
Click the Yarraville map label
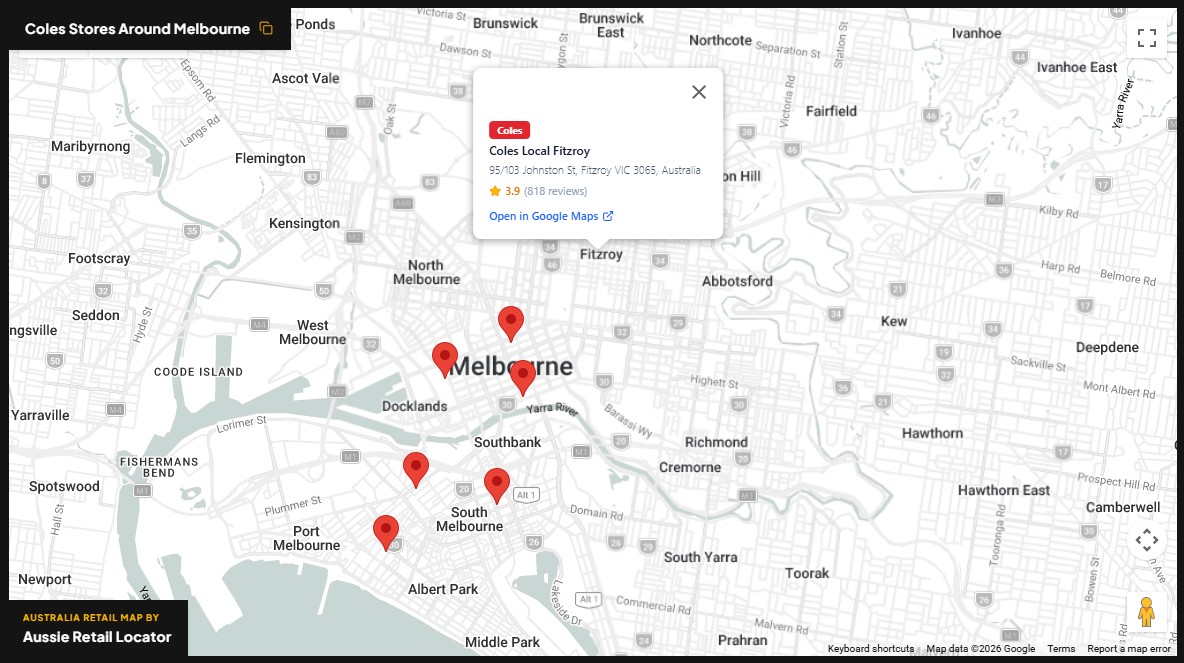[40, 415]
